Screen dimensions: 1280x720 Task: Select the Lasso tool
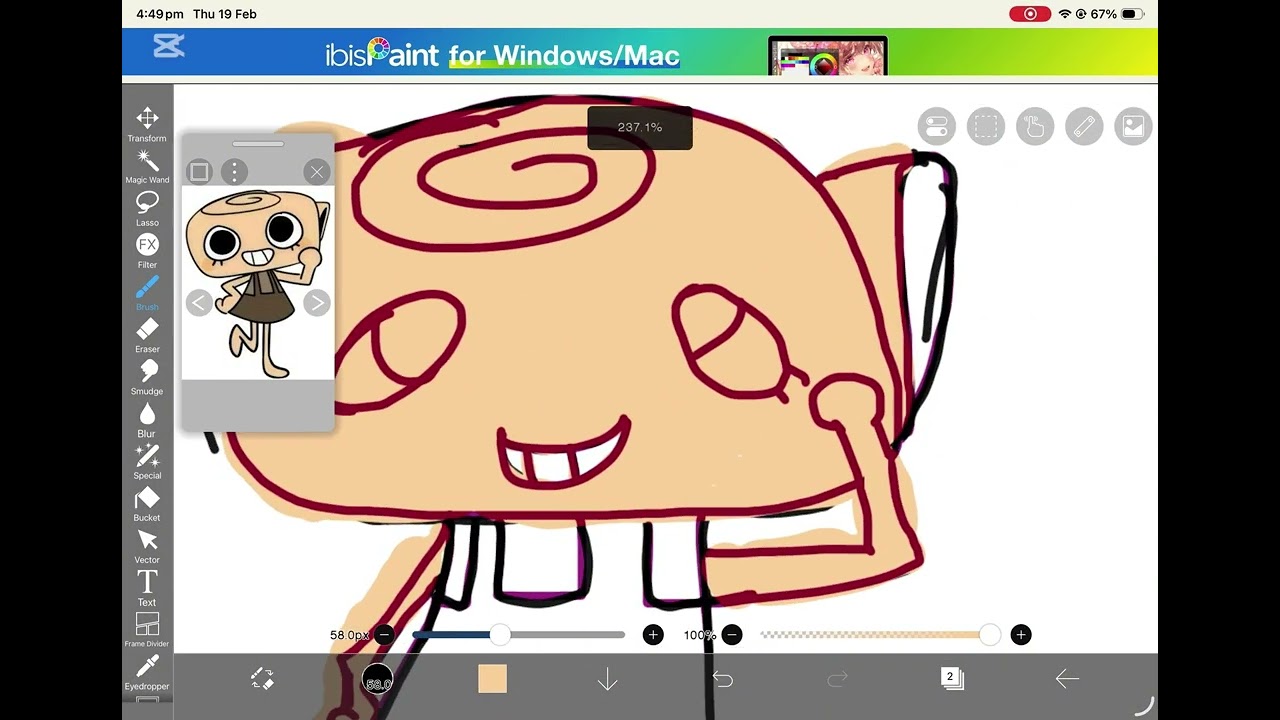point(147,208)
